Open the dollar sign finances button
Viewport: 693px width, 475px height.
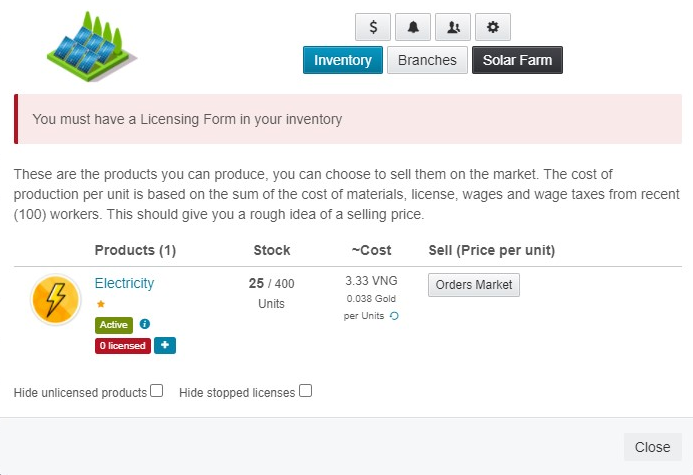[x=373, y=27]
